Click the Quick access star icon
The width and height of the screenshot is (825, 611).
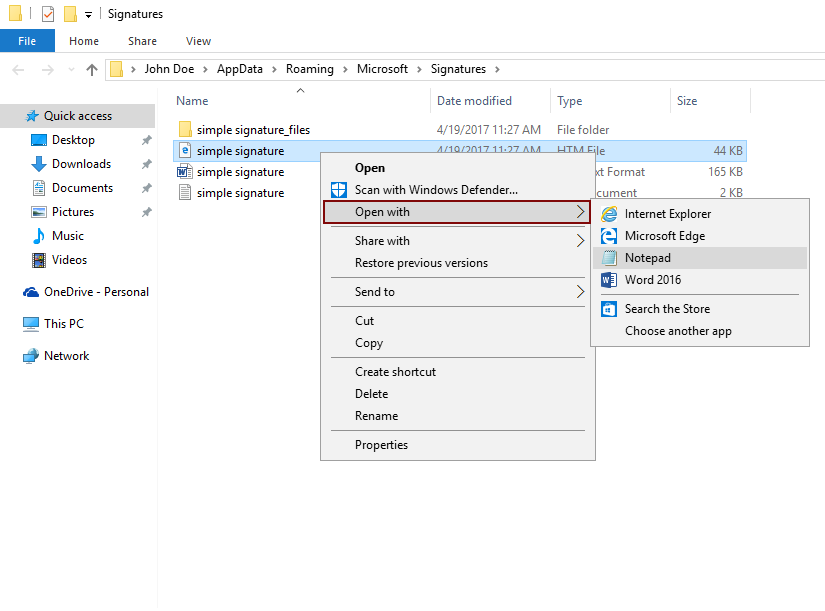point(32,116)
